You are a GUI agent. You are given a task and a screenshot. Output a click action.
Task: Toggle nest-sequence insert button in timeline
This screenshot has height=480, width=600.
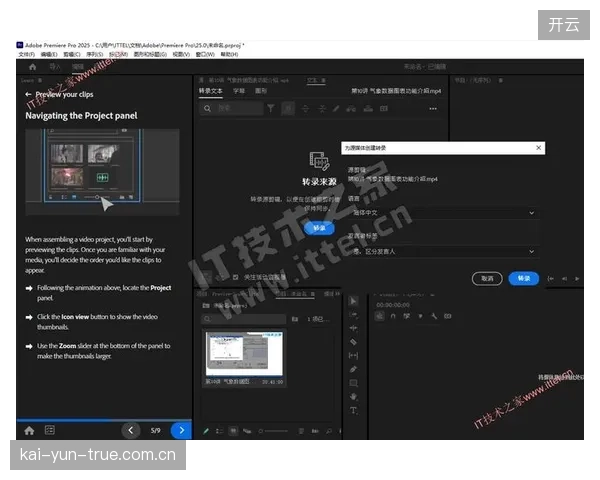pyautogui.click(x=379, y=316)
